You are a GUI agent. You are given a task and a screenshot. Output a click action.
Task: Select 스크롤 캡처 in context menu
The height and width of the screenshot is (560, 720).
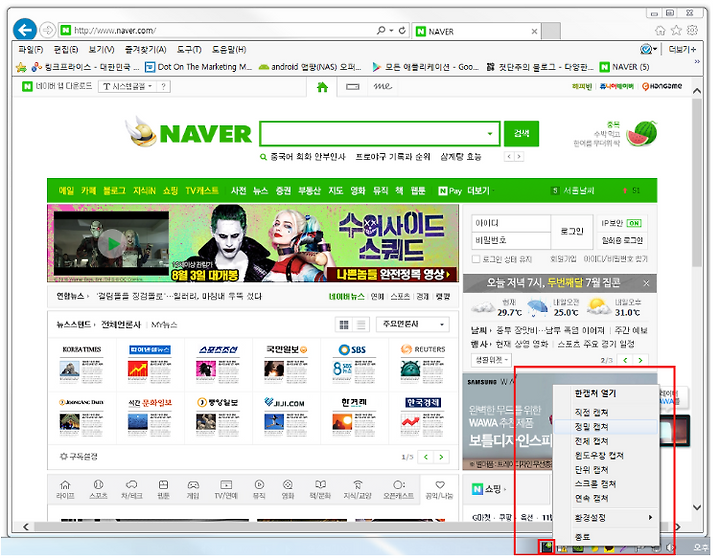tap(606, 484)
